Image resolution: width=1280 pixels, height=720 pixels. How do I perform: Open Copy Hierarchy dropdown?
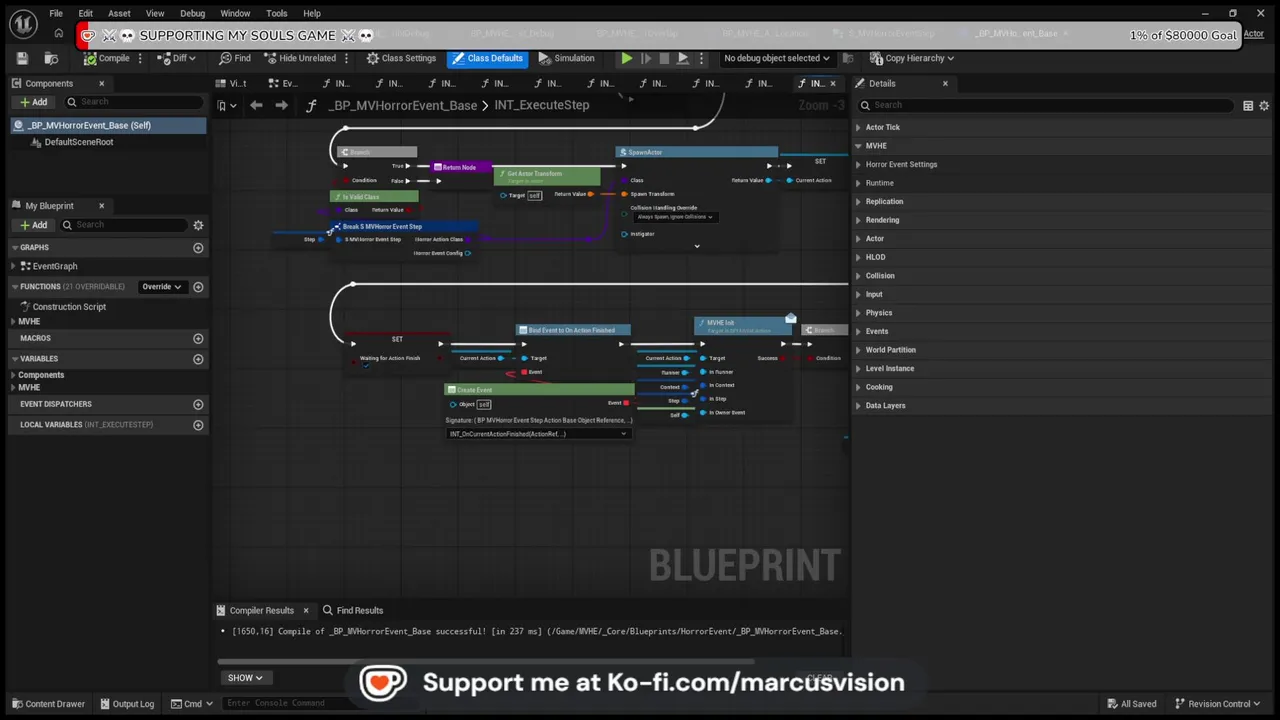pyautogui.click(x=911, y=58)
